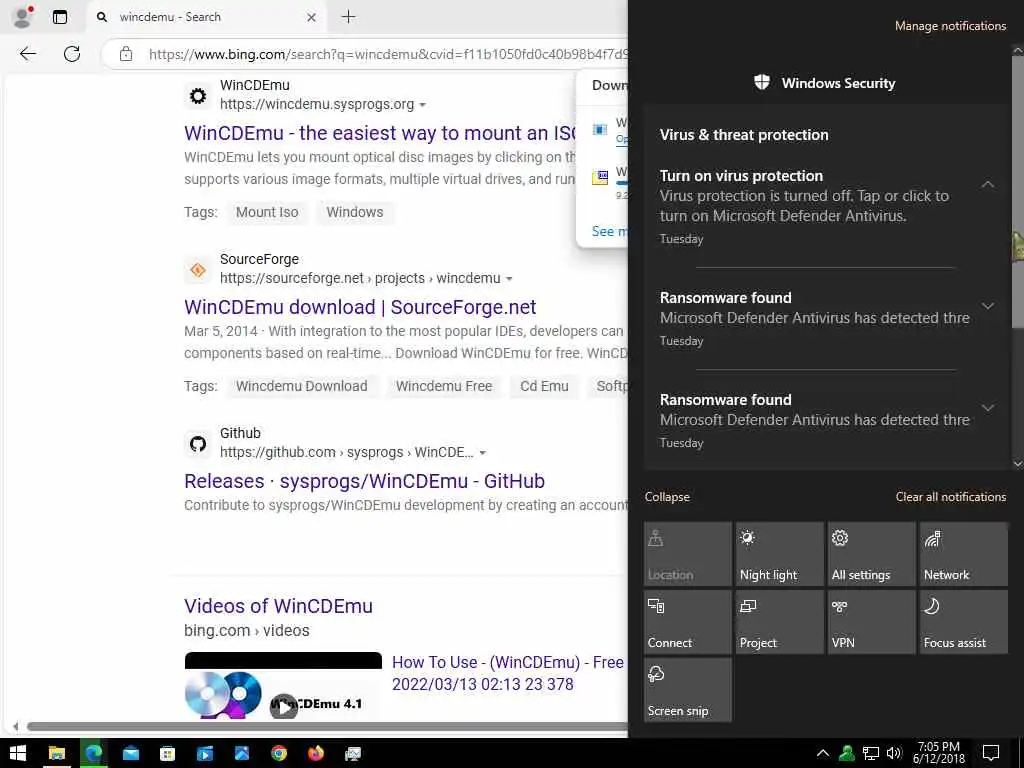
Task: Expand the first Ransomware found notification
Action: coord(988,306)
